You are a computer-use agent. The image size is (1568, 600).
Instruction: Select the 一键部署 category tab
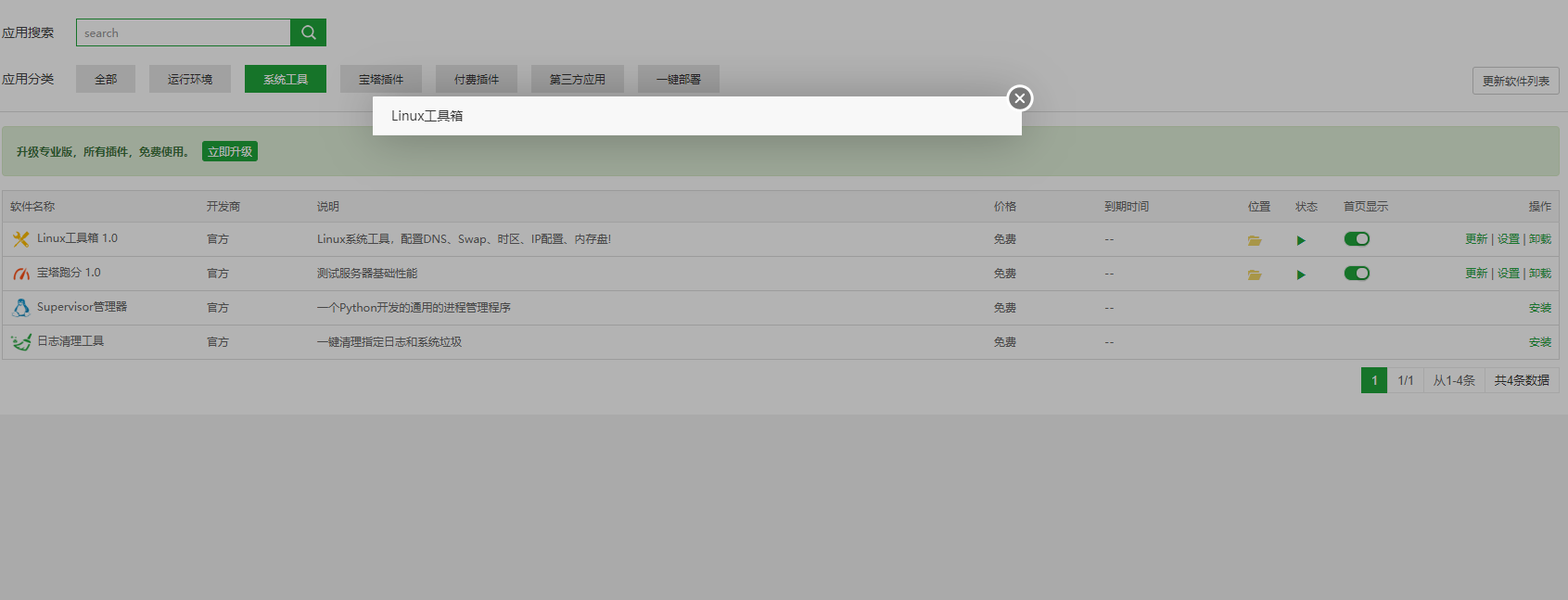(x=679, y=79)
